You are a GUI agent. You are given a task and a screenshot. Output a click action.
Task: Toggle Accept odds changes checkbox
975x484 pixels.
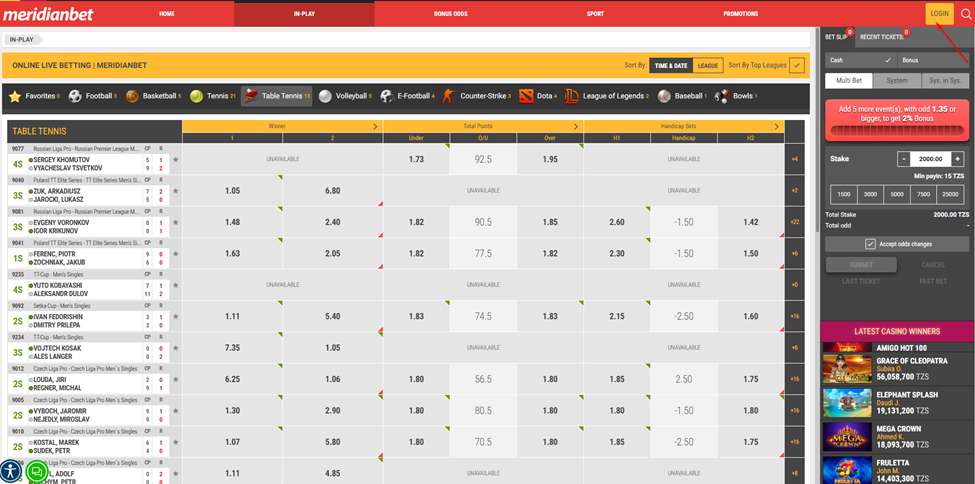coord(871,244)
